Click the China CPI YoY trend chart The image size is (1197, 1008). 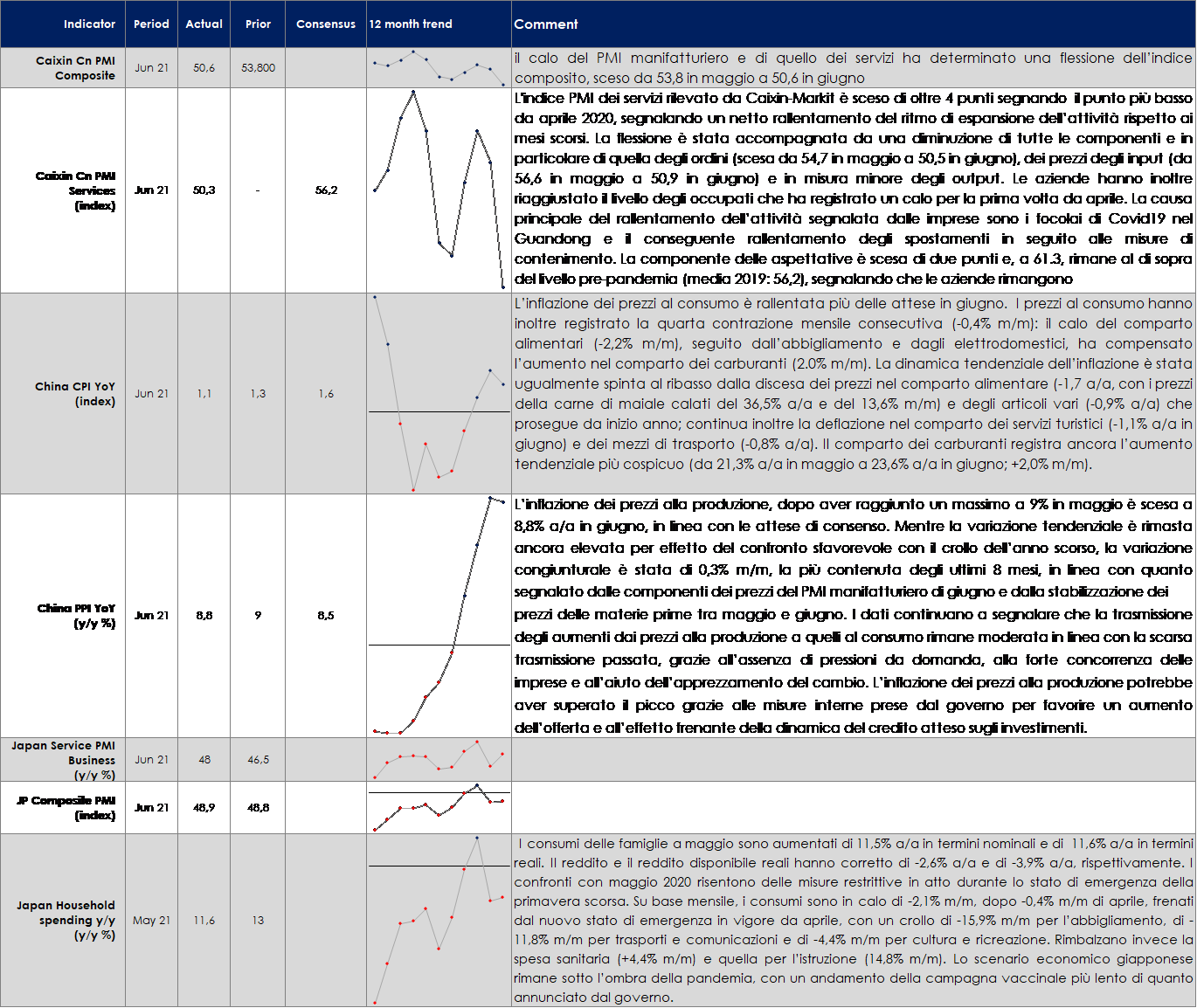pos(439,393)
